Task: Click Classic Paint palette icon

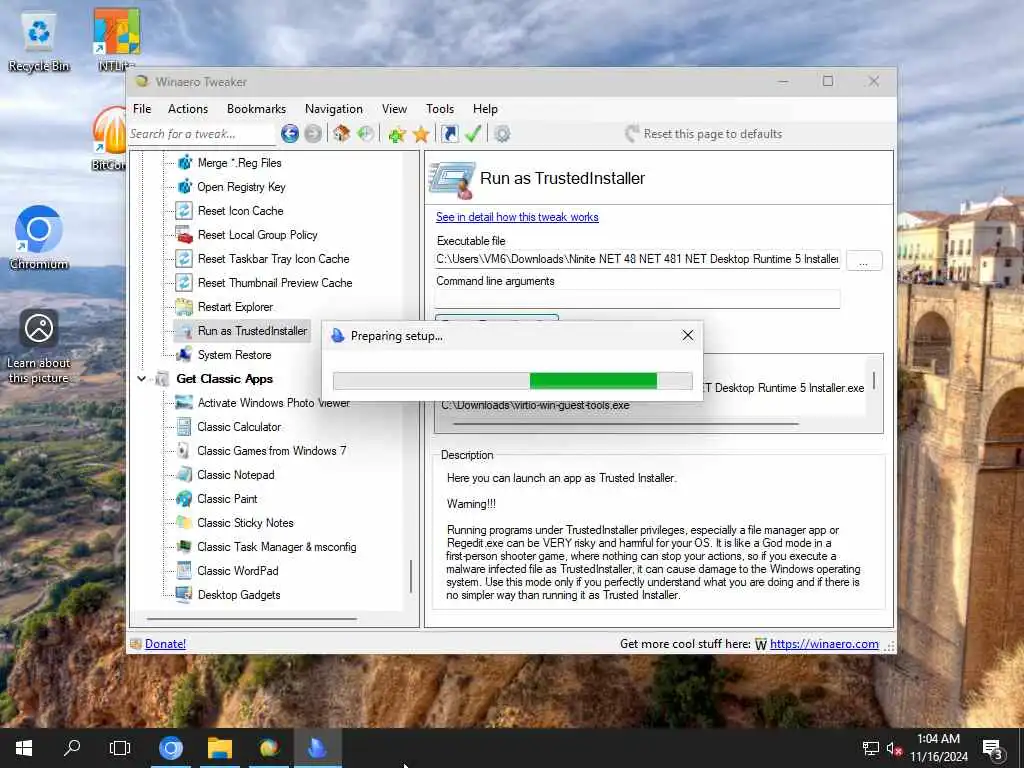Action: (184, 499)
